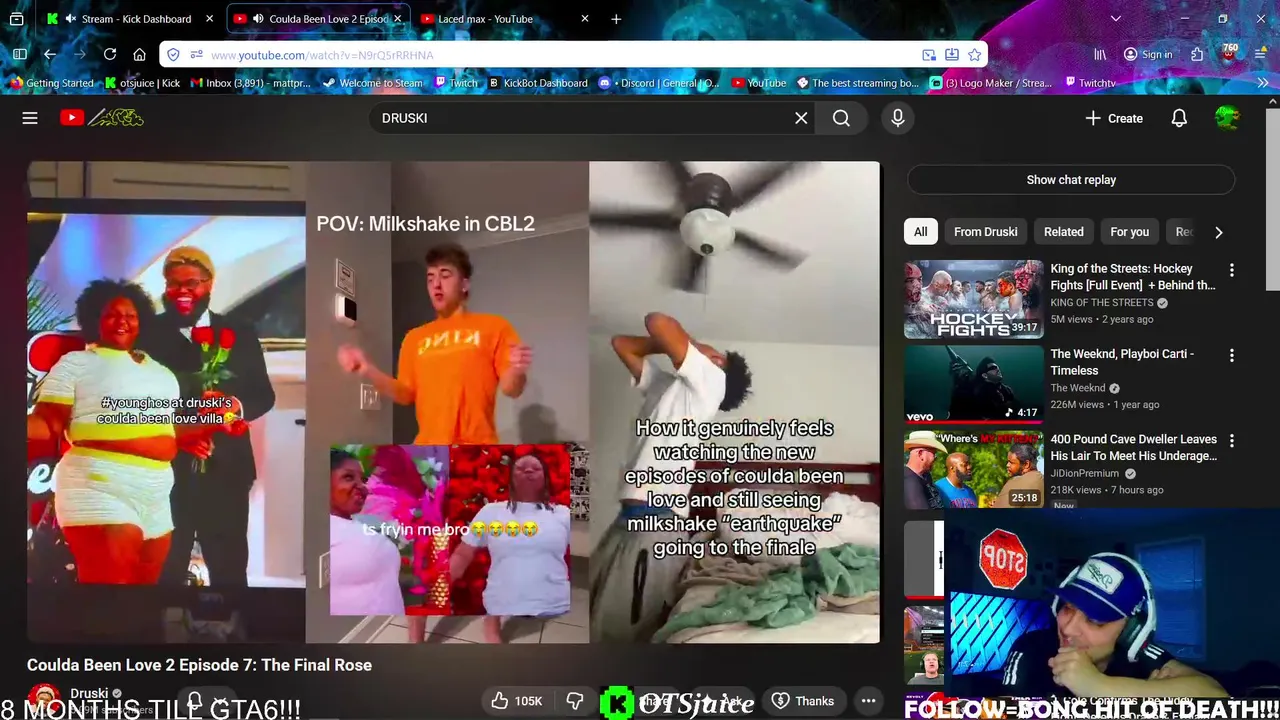Open the tab overview button
The height and width of the screenshot is (720, 1280).
(x=17, y=19)
